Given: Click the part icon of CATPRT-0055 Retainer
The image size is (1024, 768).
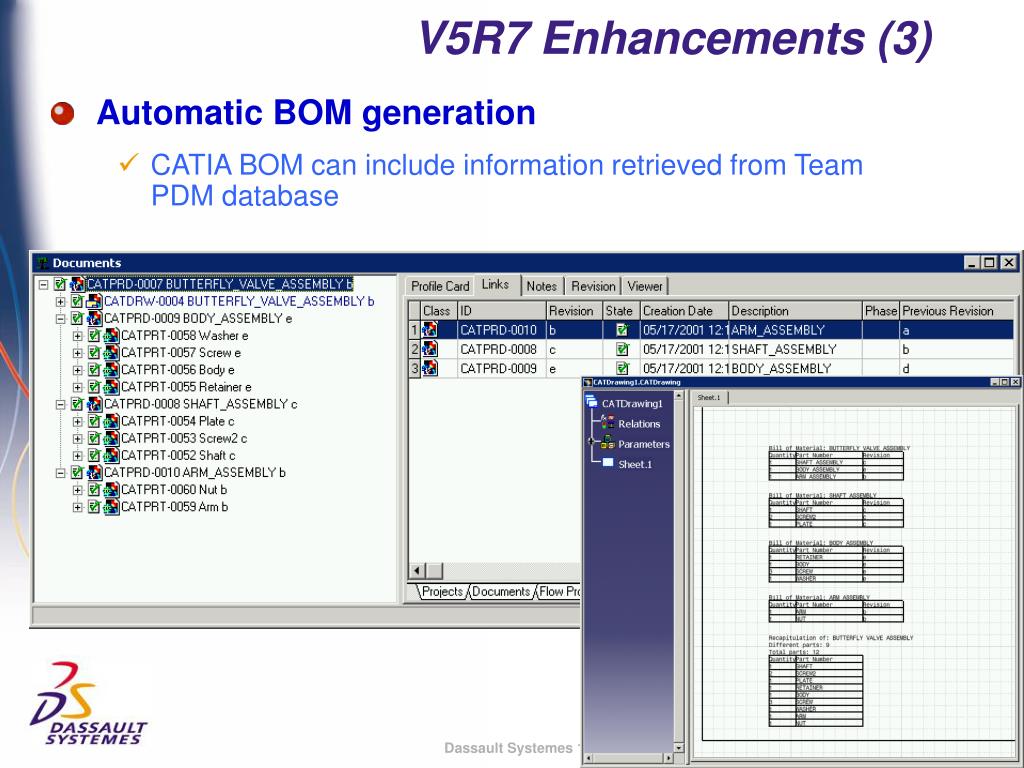Looking at the screenshot, I should (112, 387).
